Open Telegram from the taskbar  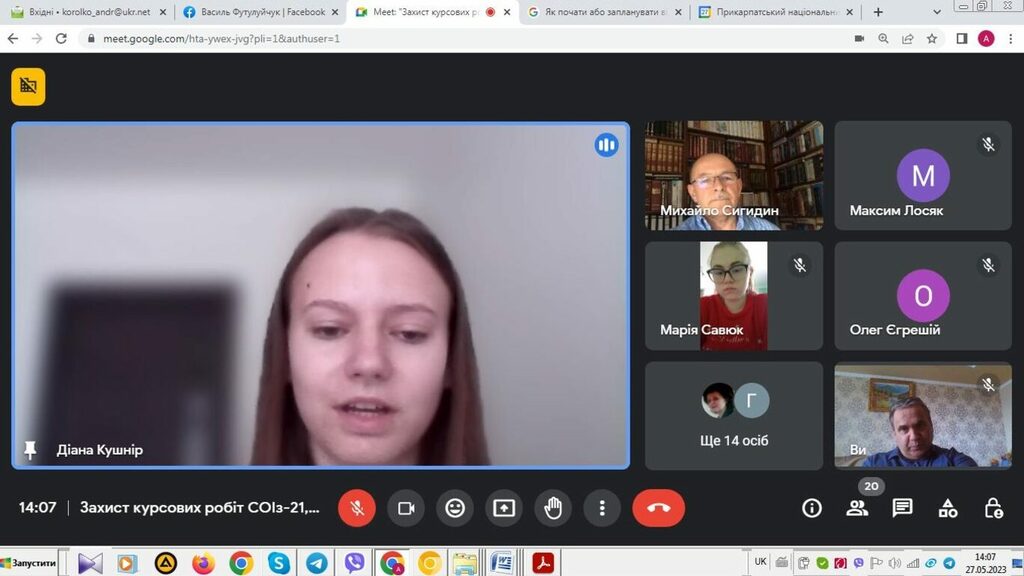point(316,563)
